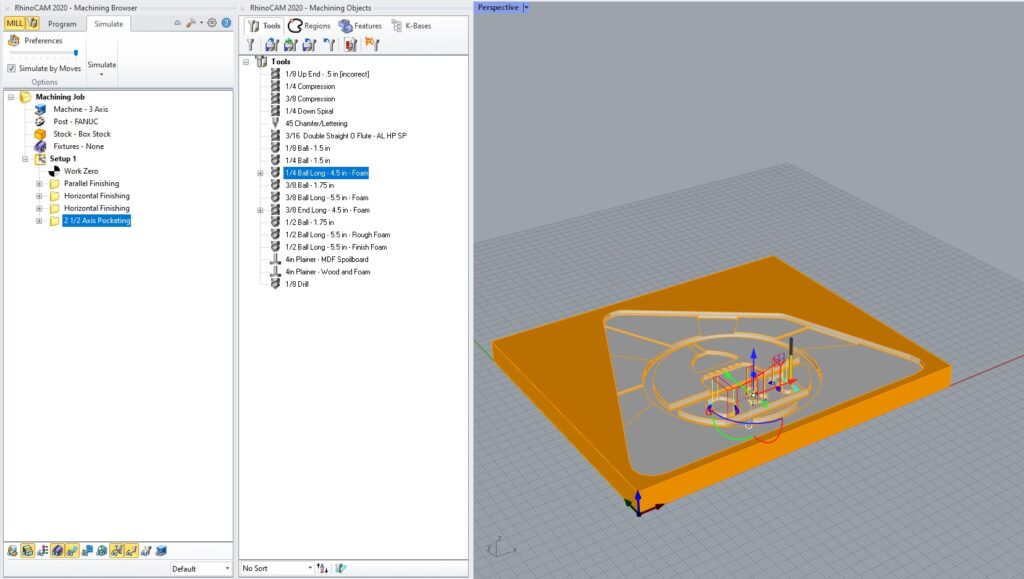Select the 1/8 Up End - .5 in tool

327,74
